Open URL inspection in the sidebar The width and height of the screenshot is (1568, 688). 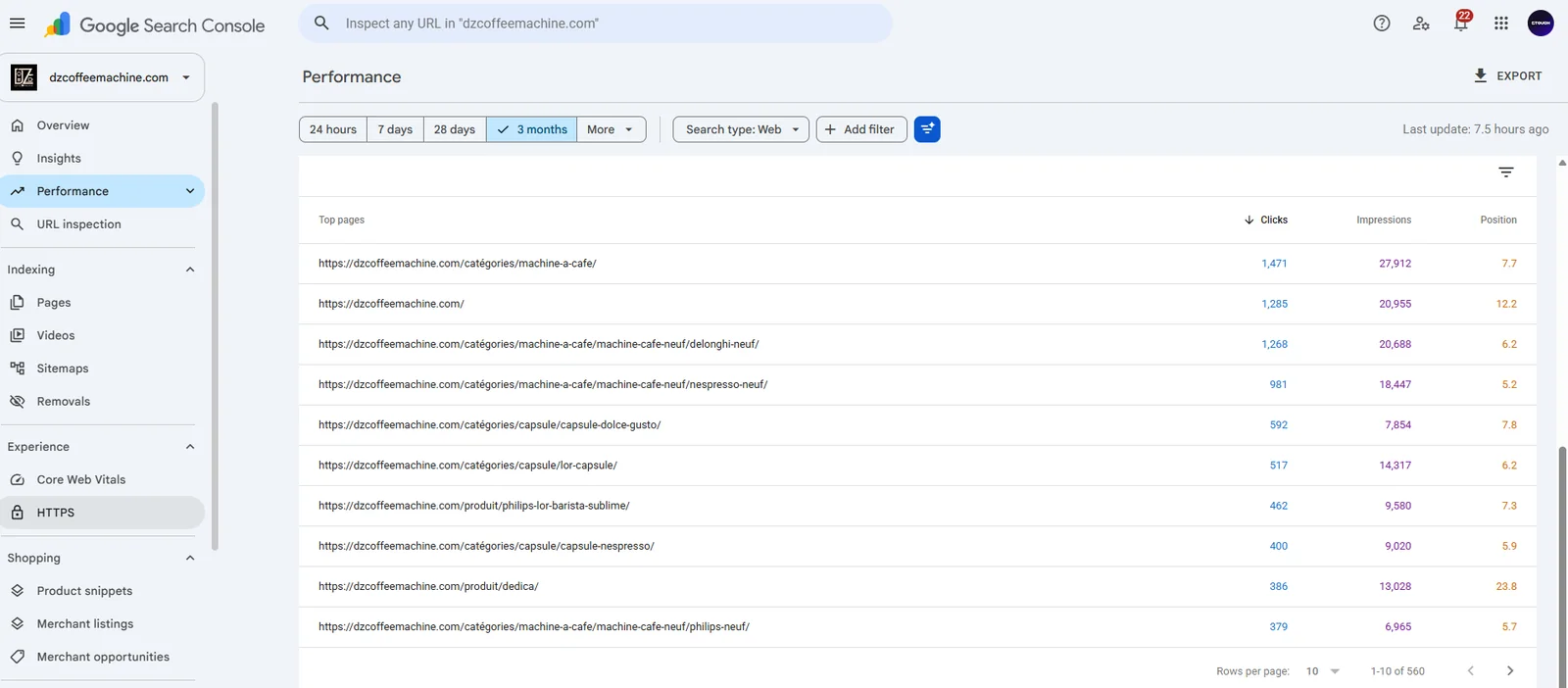(102, 224)
